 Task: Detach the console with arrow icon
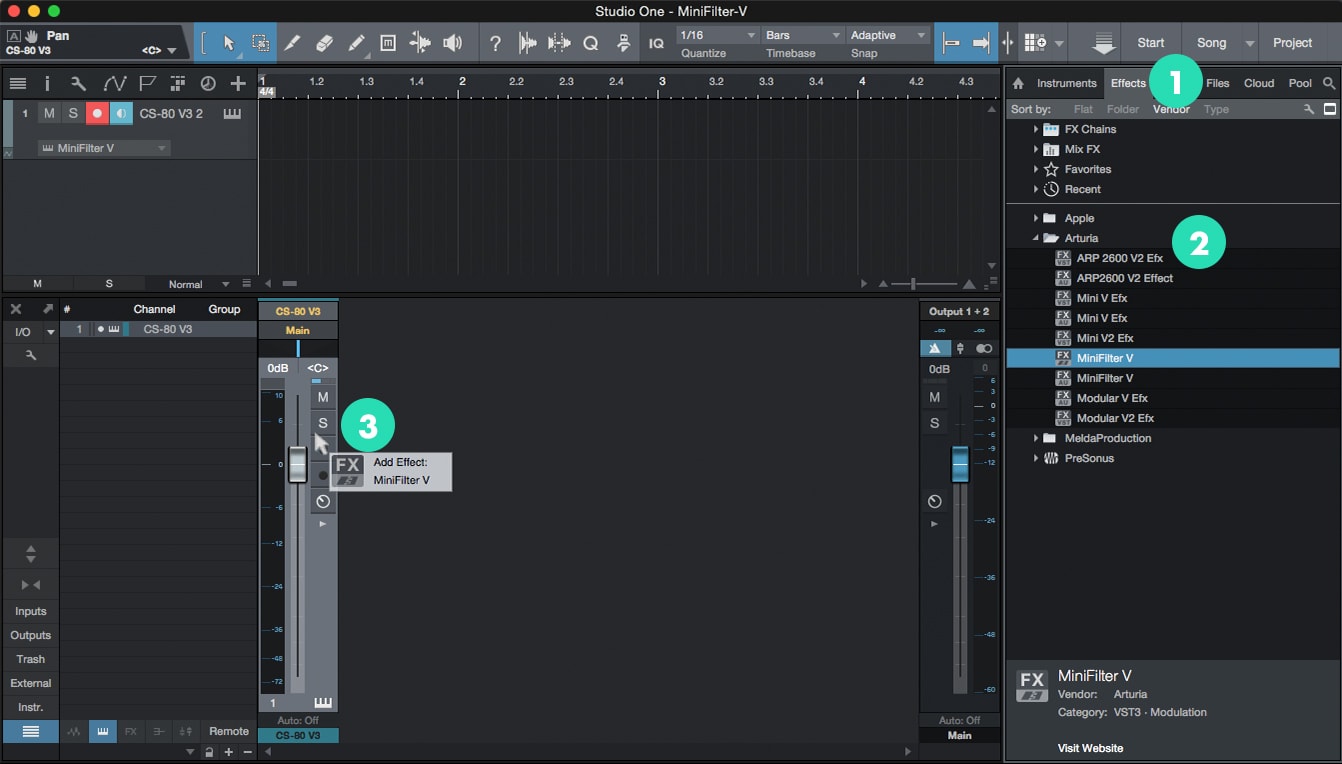pyautogui.click(x=46, y=309)
